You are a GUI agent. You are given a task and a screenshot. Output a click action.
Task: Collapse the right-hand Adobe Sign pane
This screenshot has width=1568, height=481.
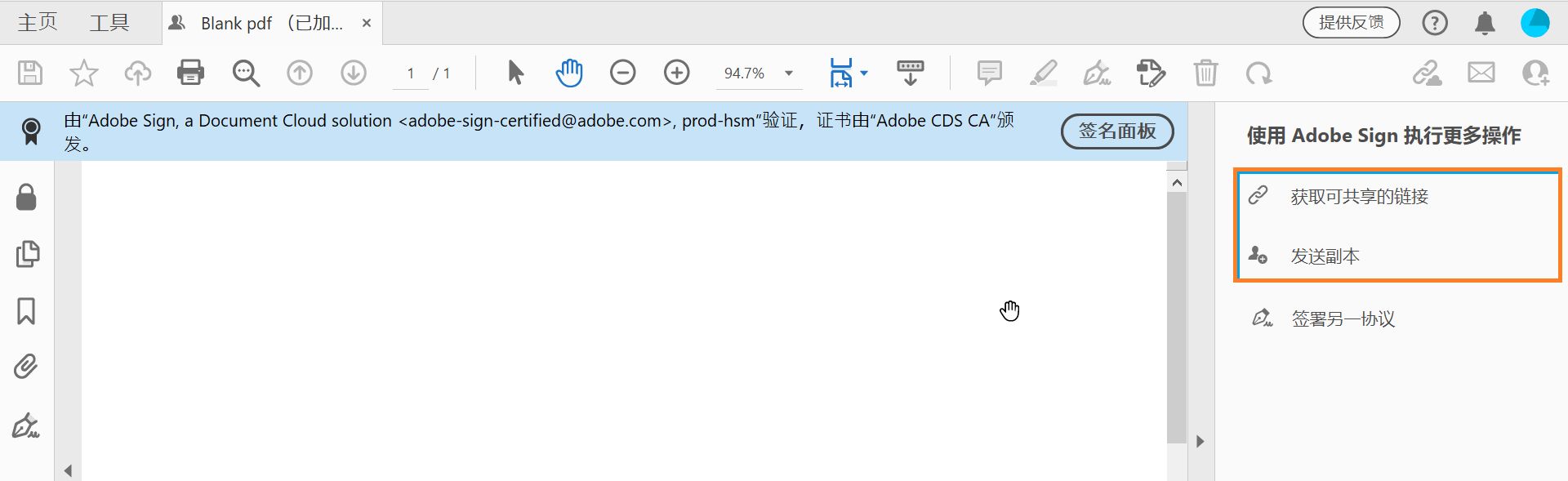click(x=1200, y=442)
